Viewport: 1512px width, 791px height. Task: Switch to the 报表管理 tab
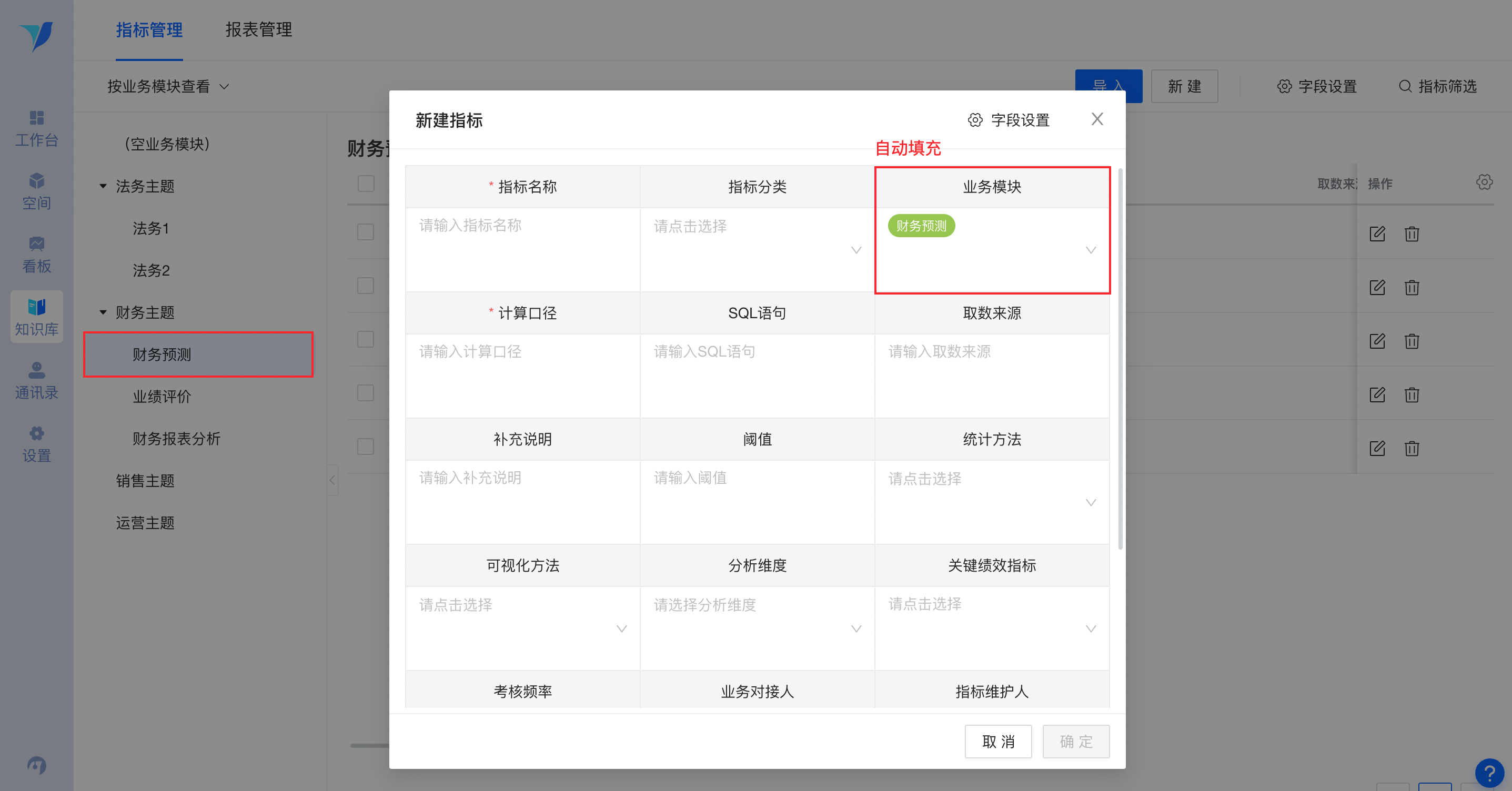(x=258, y=29)
